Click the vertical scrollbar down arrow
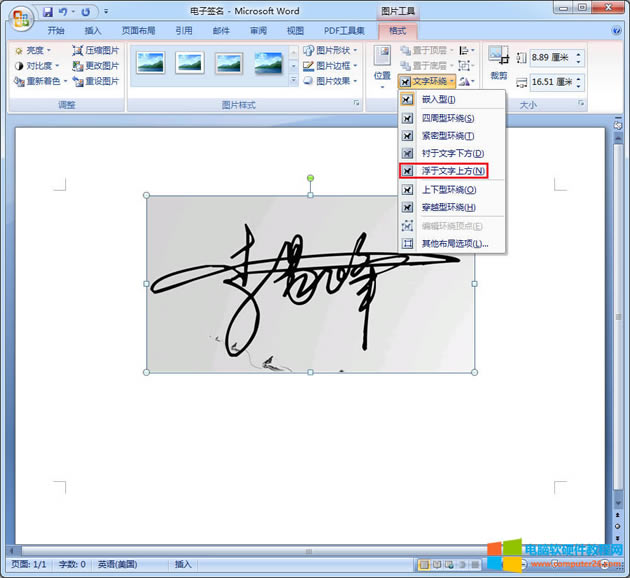 tap(618, 503)
